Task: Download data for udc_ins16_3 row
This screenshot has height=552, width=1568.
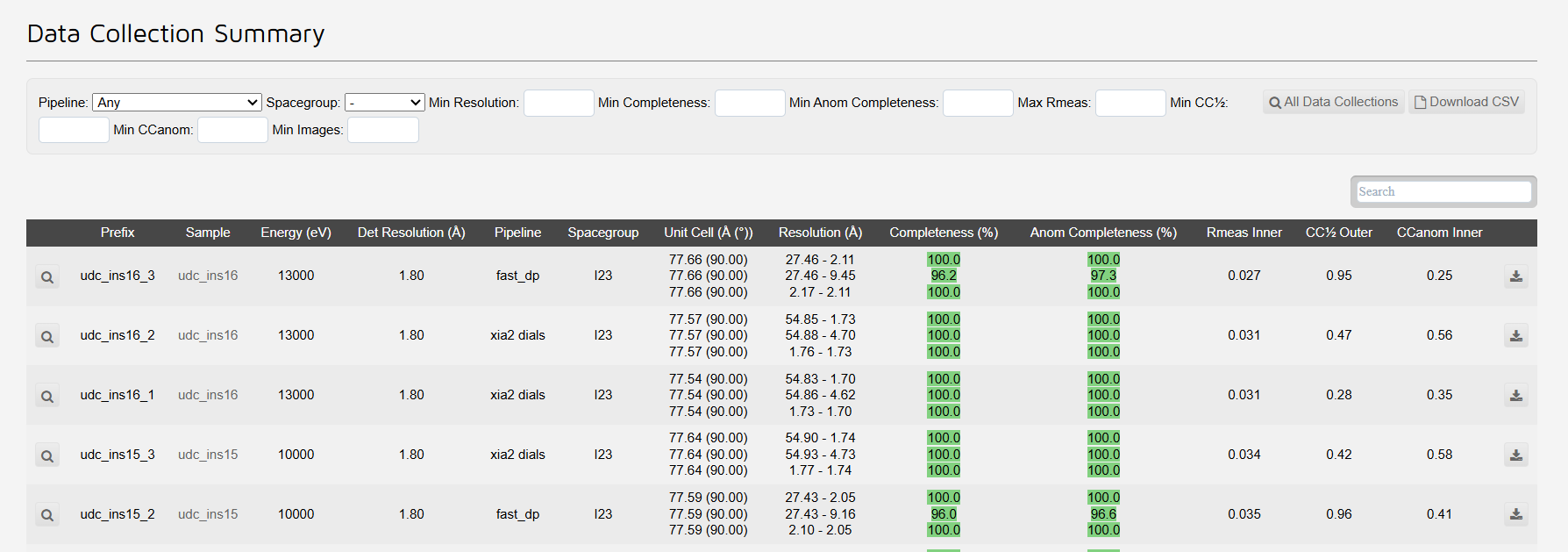Action: [1515, 276]
